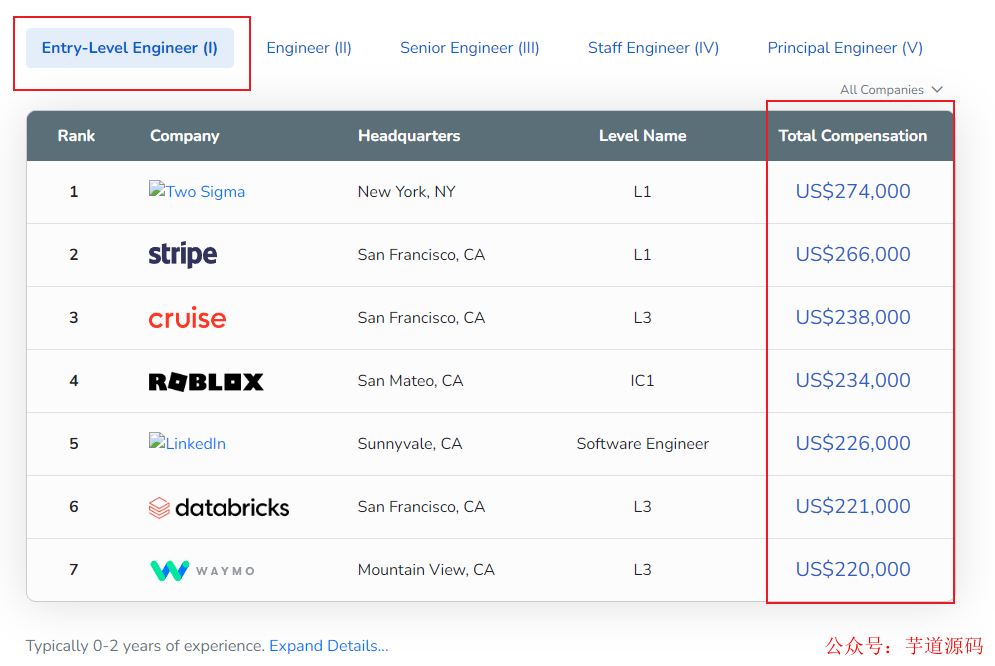
Task: Click Databricks' San Francisco, CA cell
Action: [x=421, y=506]
